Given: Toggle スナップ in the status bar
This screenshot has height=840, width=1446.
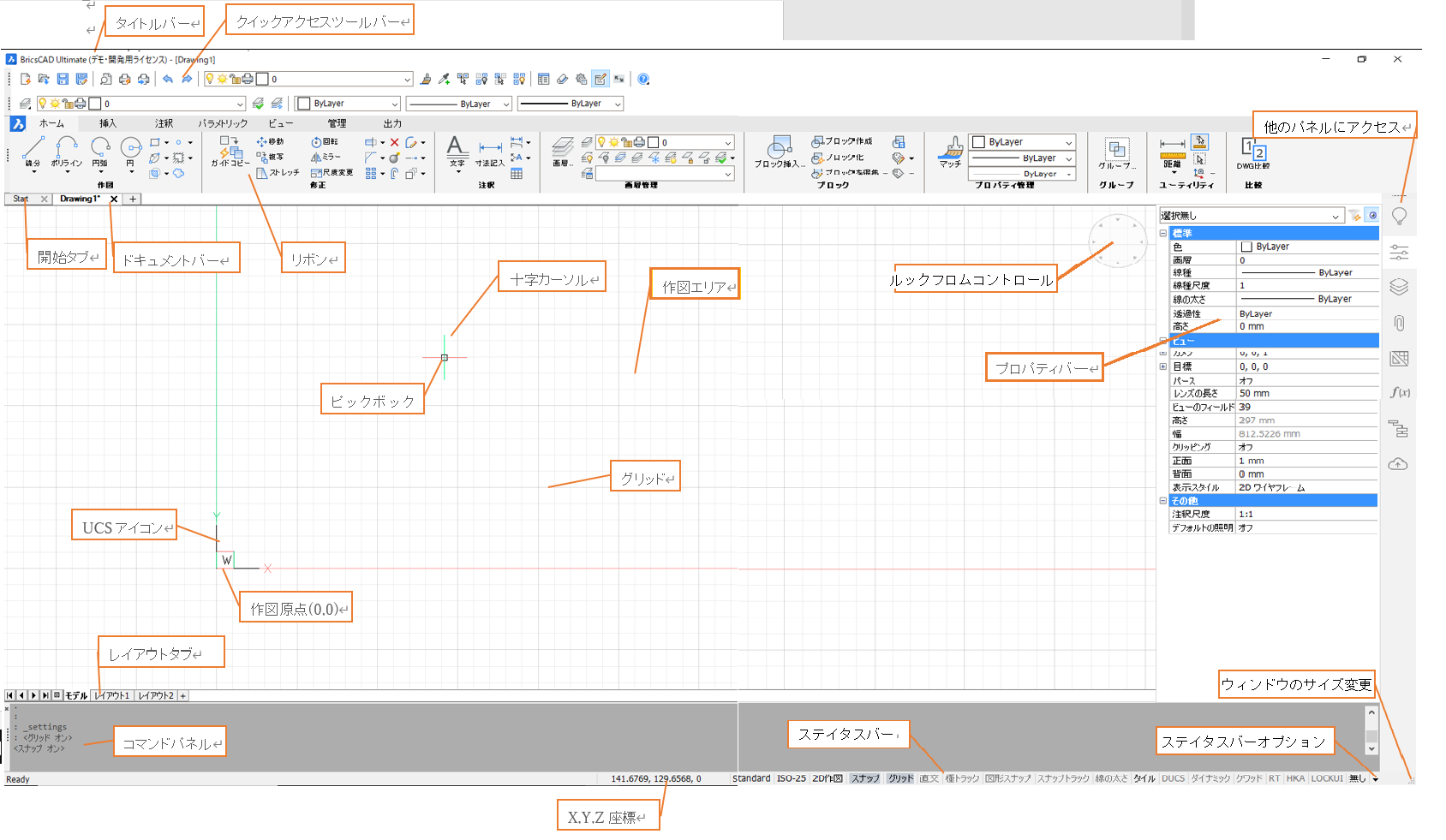Looking at the screenshot, I should (865, 778).
